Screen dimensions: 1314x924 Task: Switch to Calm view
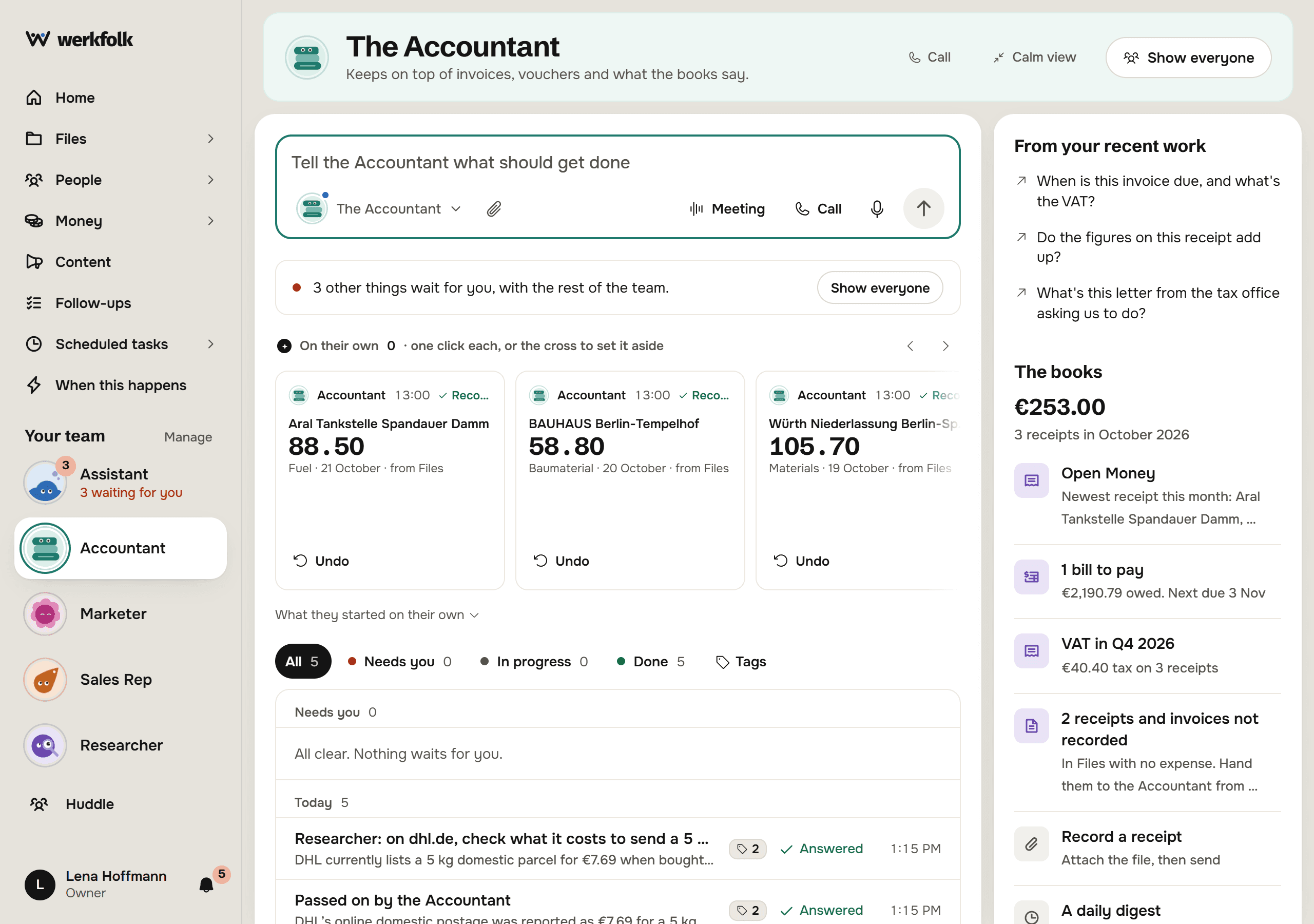tap(1034, 57)
